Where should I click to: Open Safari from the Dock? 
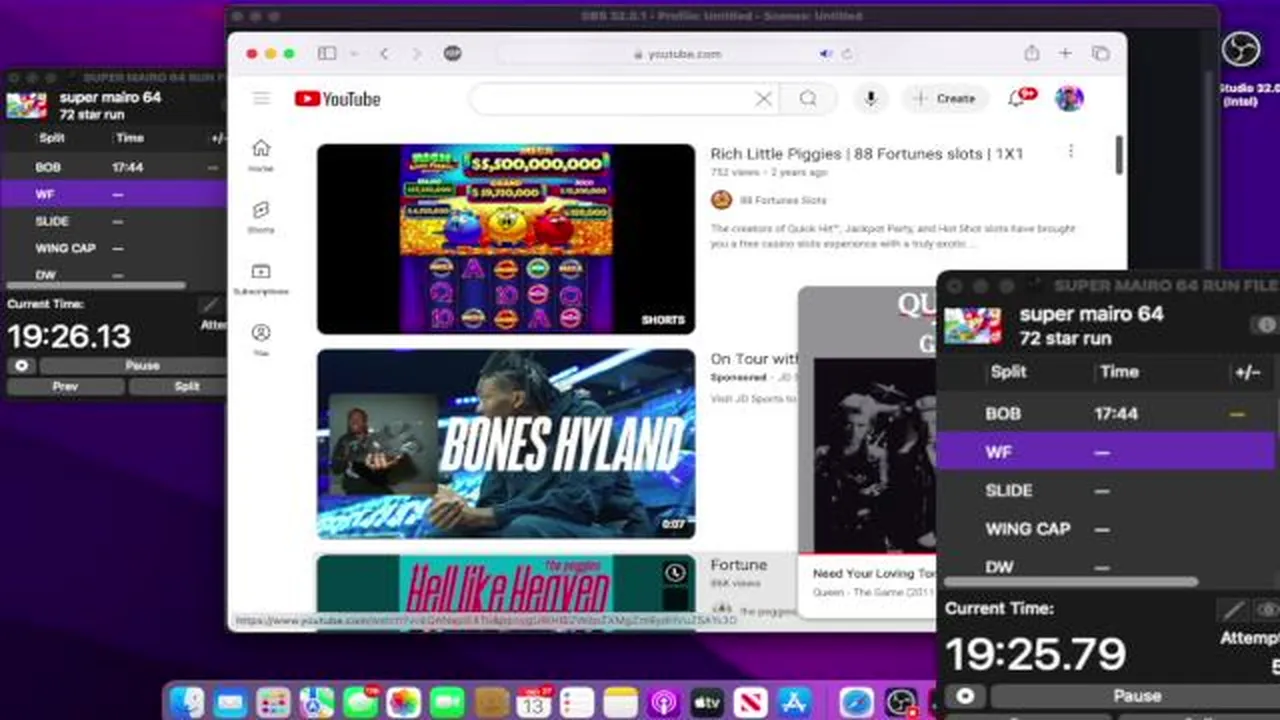tap(857, 702)
